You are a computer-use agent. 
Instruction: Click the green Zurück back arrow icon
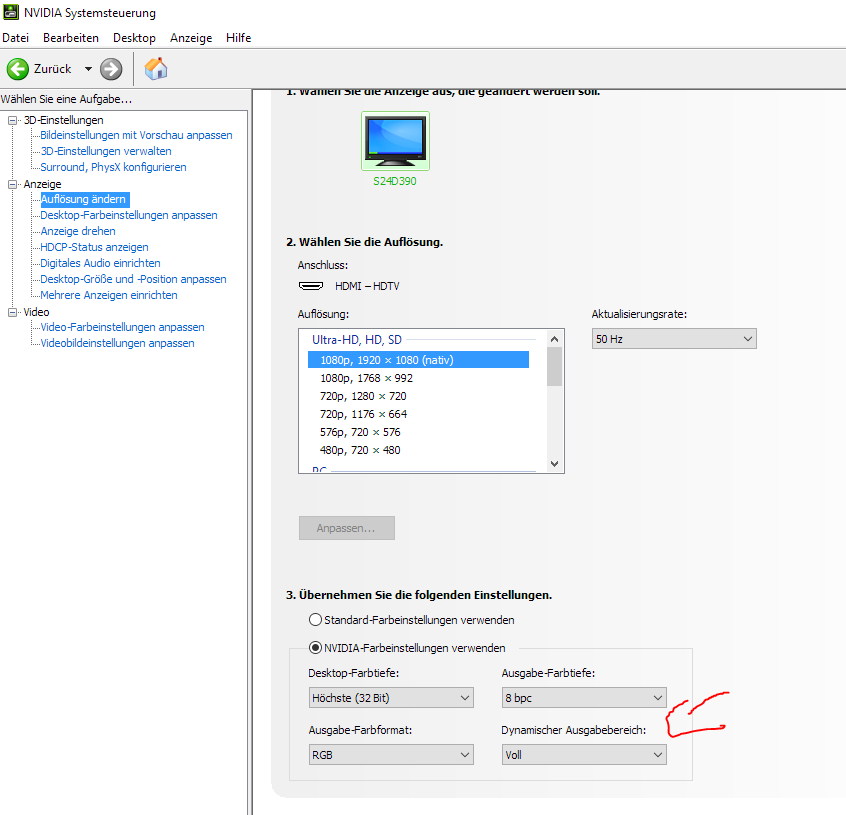[18, 69]
